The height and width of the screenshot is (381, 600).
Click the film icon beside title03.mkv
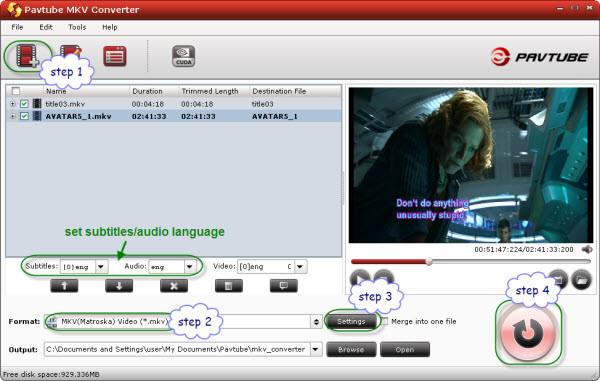37,103
